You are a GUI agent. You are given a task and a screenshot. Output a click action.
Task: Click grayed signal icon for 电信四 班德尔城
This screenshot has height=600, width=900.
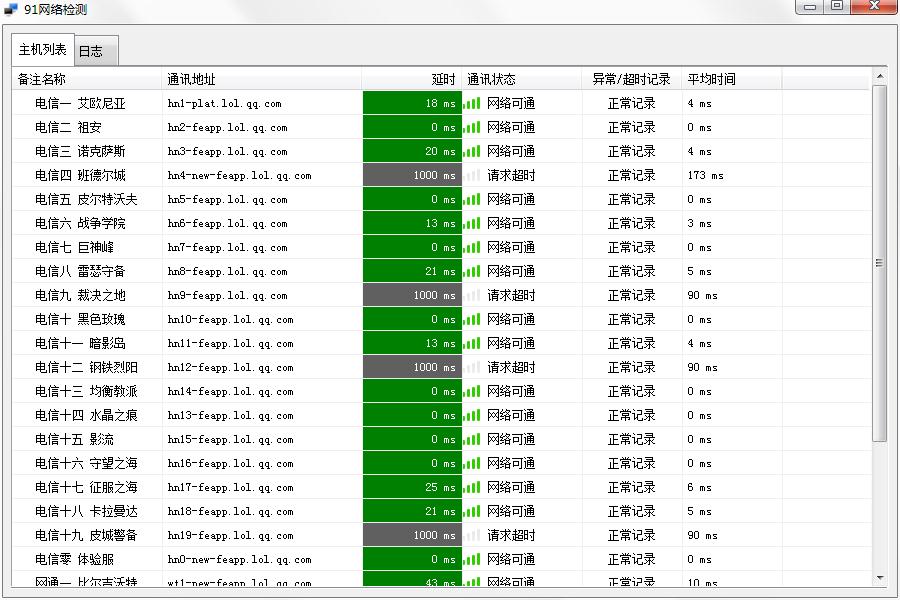pyautogui.click(x=473, y=175)
